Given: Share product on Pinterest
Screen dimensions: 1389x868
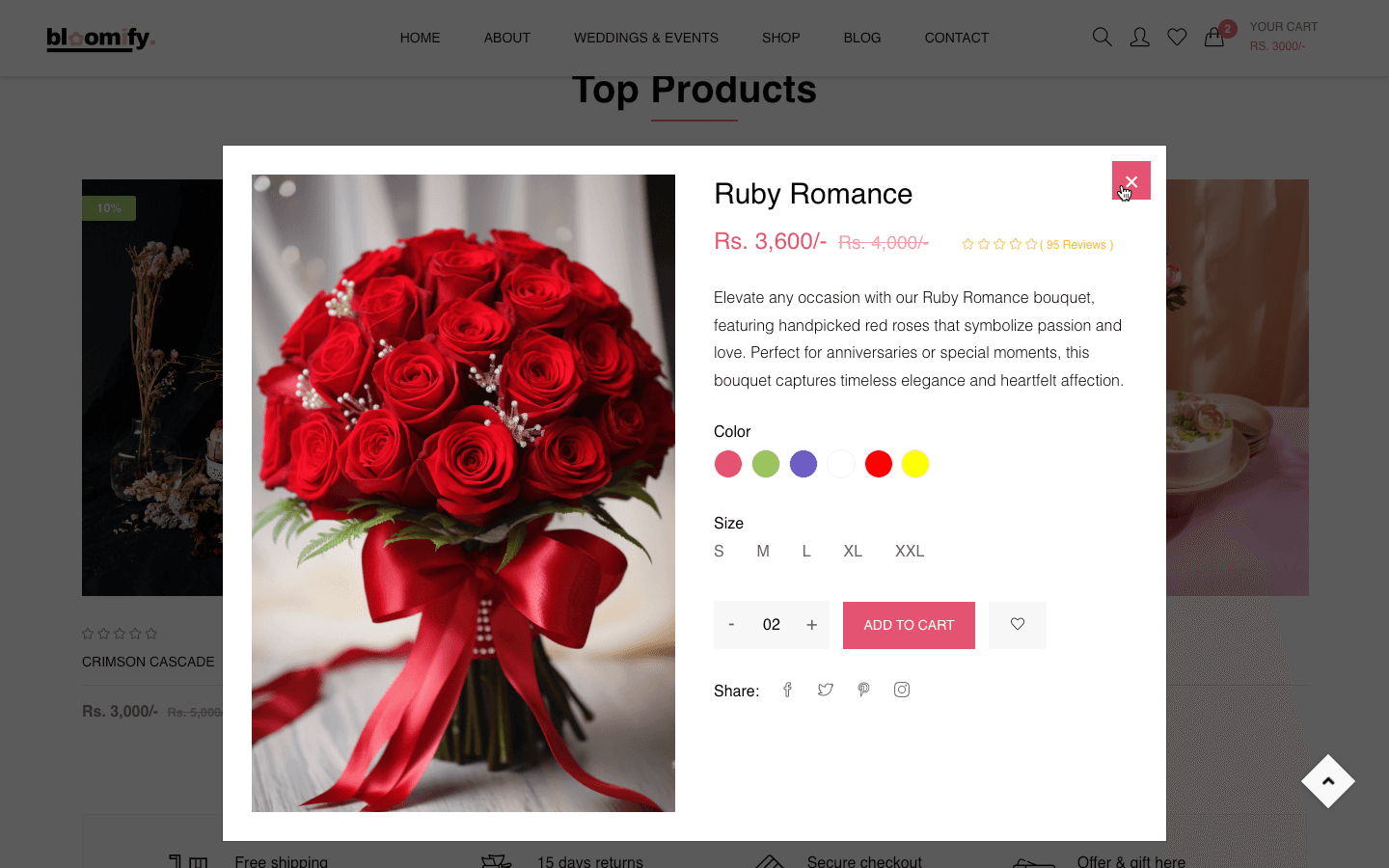Looking at the screenshot, I should tap(863, 690).
